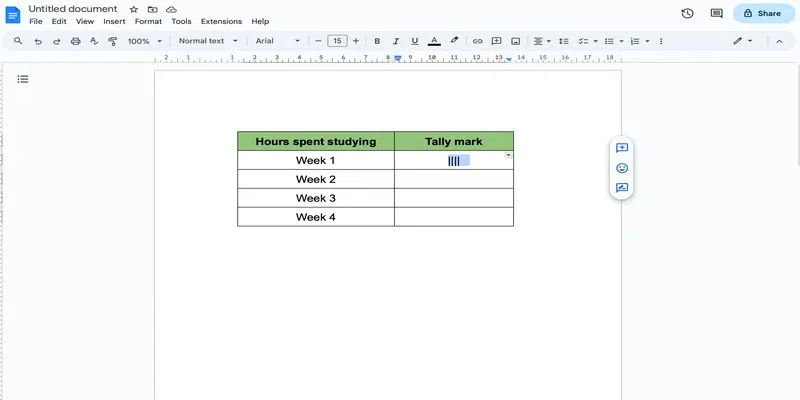The image size is (800, 400).
Task: Click the font size field showing 15
Action: [x=337, y=41]
